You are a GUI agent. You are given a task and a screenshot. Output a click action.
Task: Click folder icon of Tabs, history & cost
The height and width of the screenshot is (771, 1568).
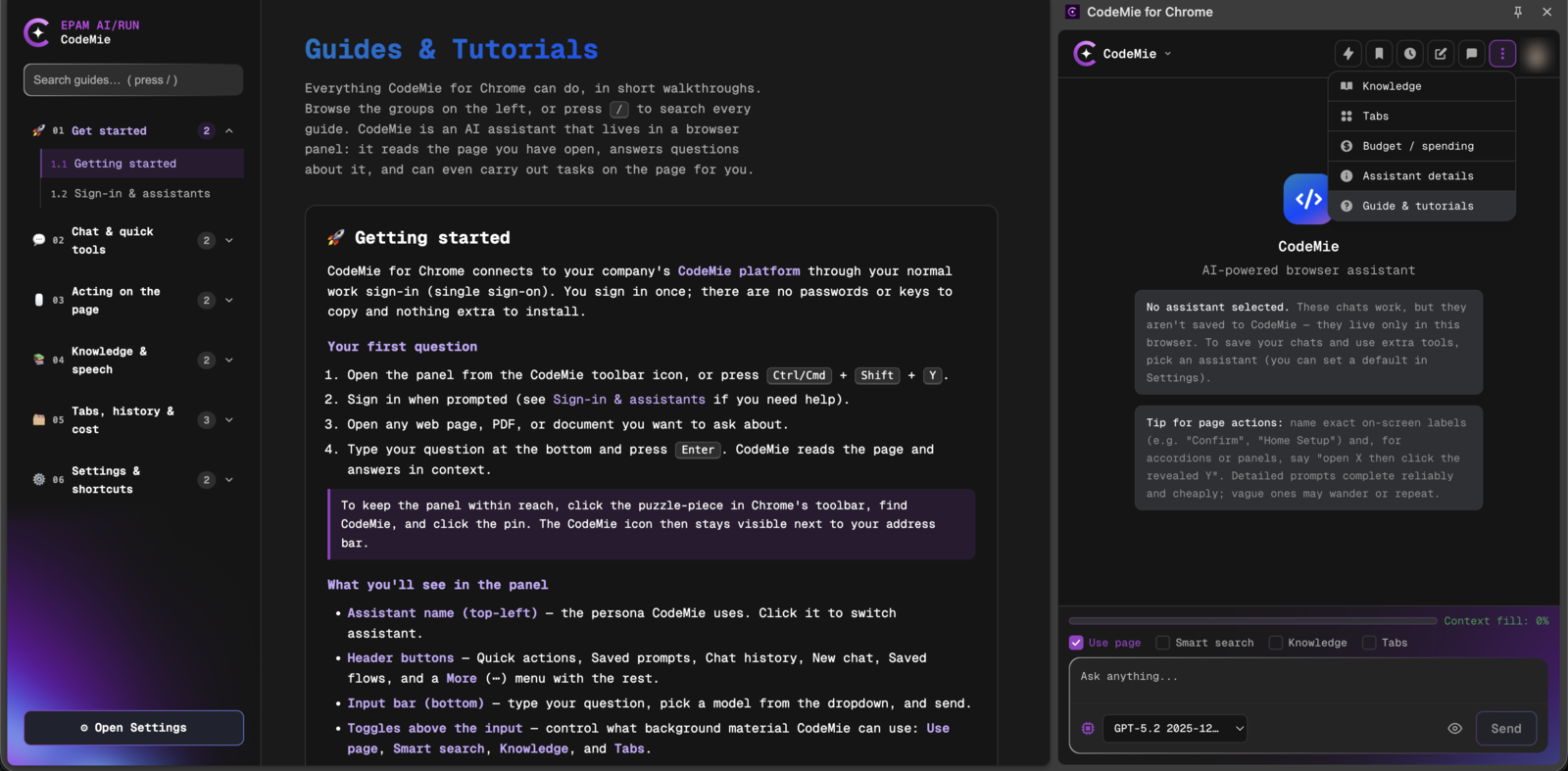click(39, 419)
